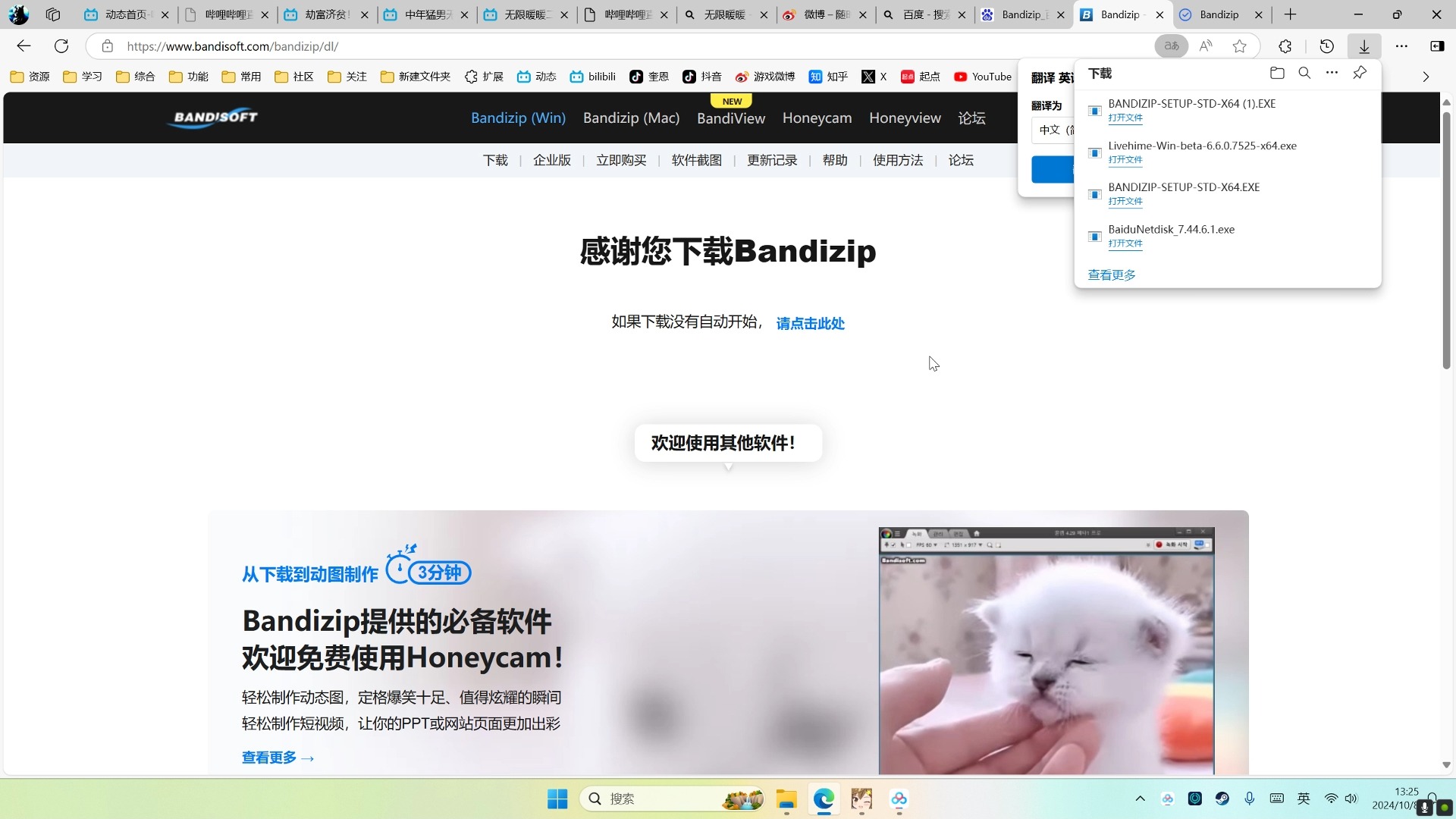The height and width of the screenshot is (819, 1456).
Task: Click the Honeycam kitten preview image
Action: coord(1046,651)
